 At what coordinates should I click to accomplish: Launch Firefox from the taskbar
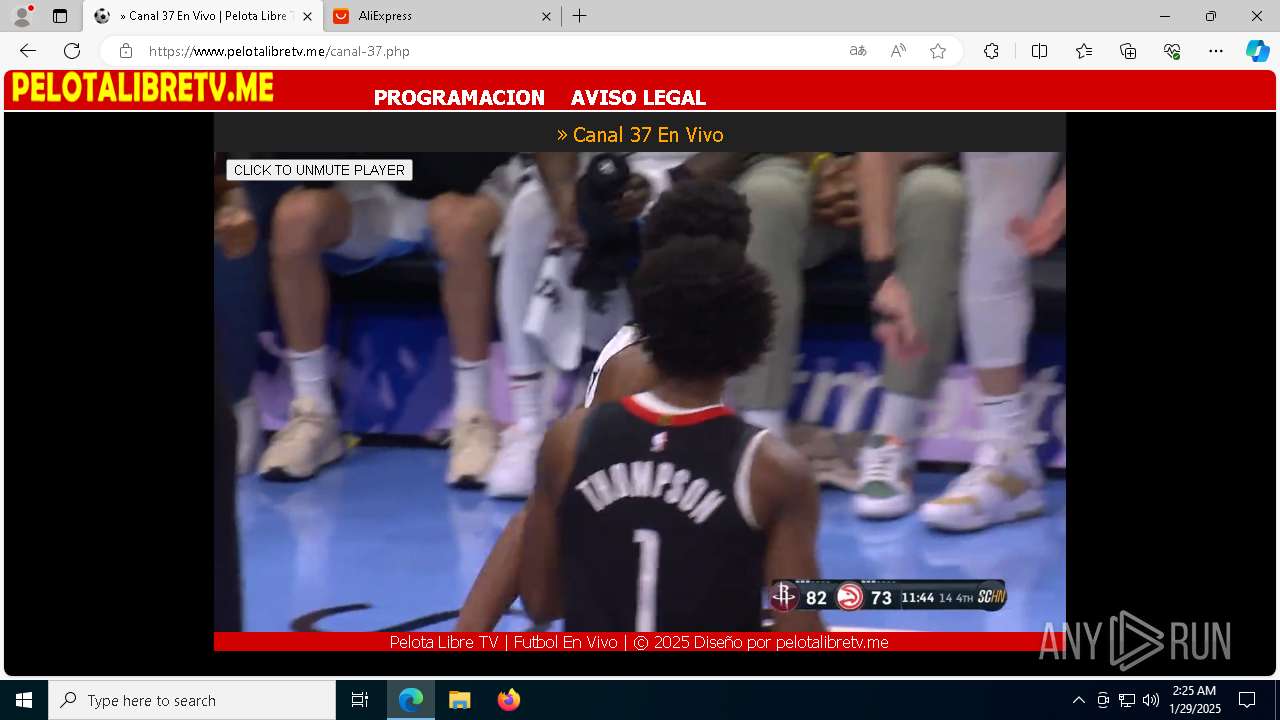(x=509, y=700)
